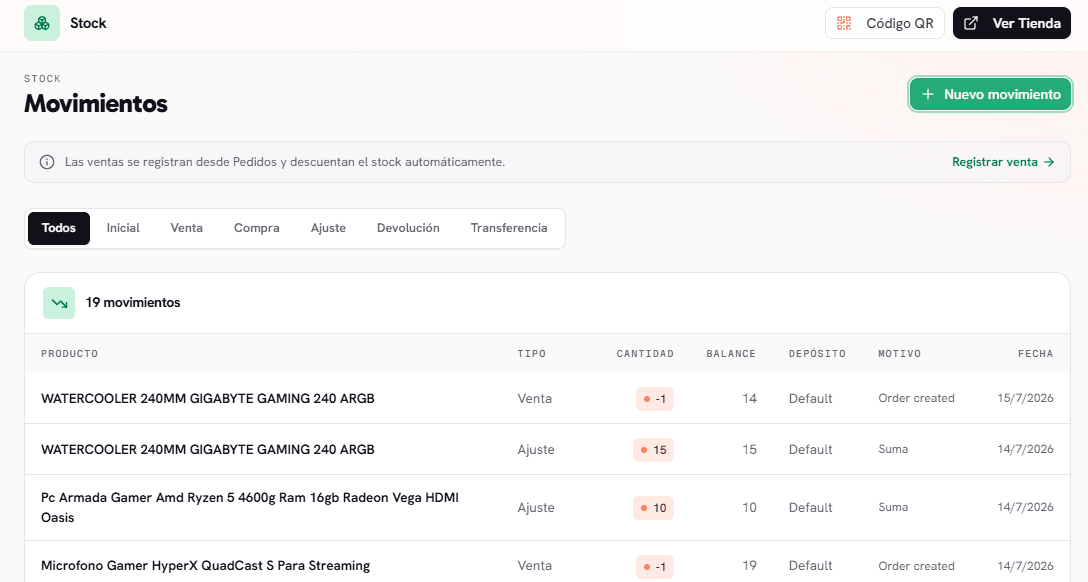Click the WATERCOOLER product dated 15/7/2026

point(207,399)
